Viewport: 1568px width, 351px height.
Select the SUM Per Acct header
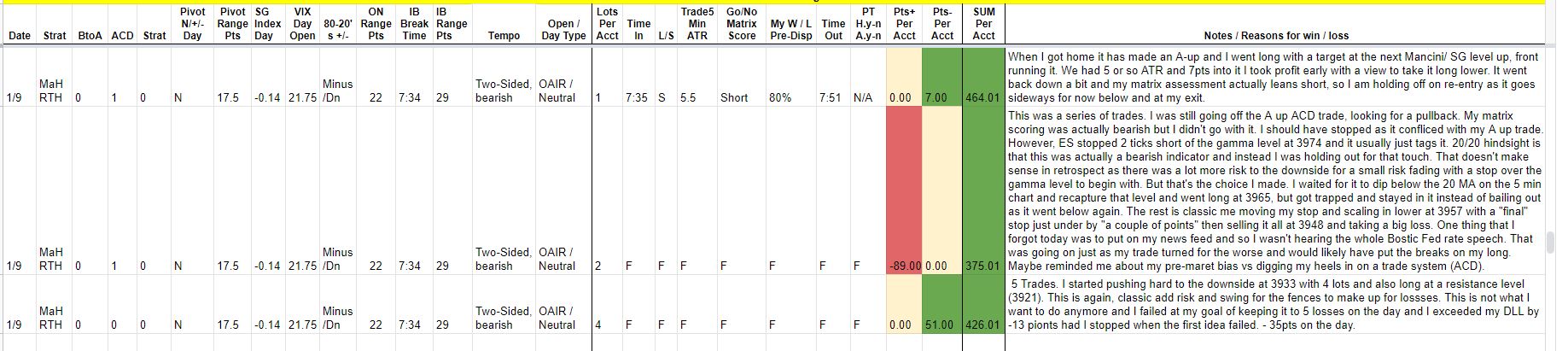tap(983, 24)
